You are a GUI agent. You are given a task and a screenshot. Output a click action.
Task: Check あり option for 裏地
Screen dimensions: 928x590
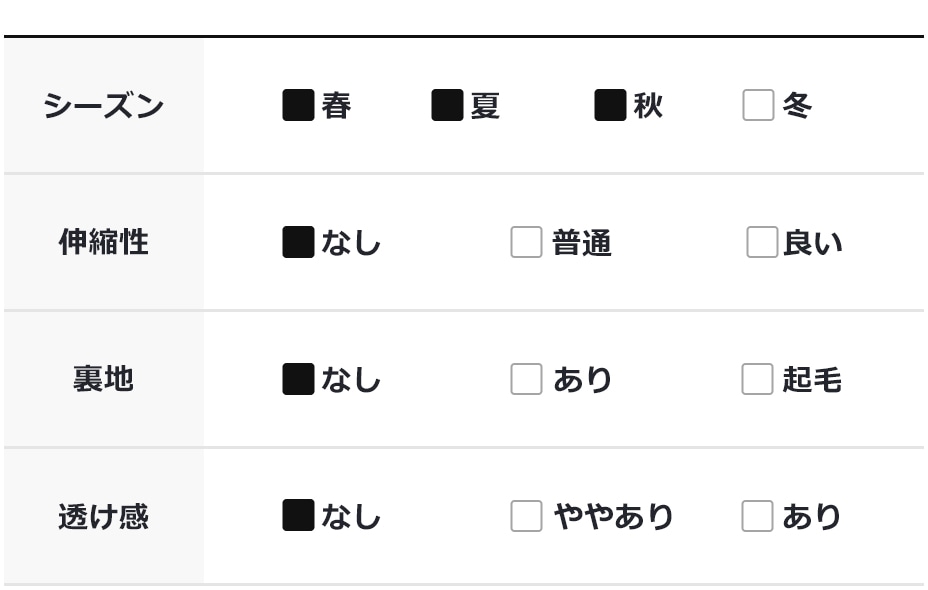[x=526, y=380]
